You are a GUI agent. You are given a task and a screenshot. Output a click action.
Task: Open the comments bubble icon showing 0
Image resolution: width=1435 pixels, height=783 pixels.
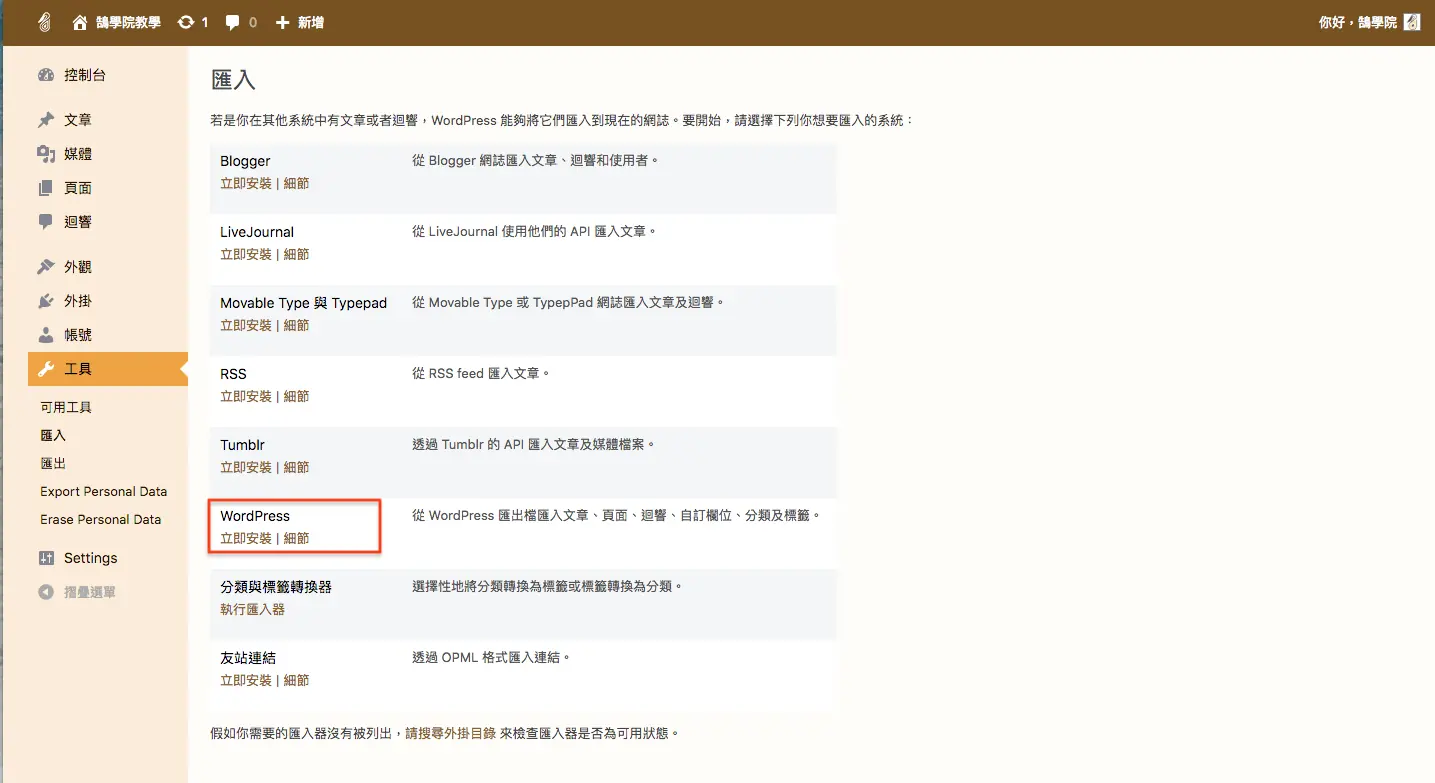coord(232,22)
